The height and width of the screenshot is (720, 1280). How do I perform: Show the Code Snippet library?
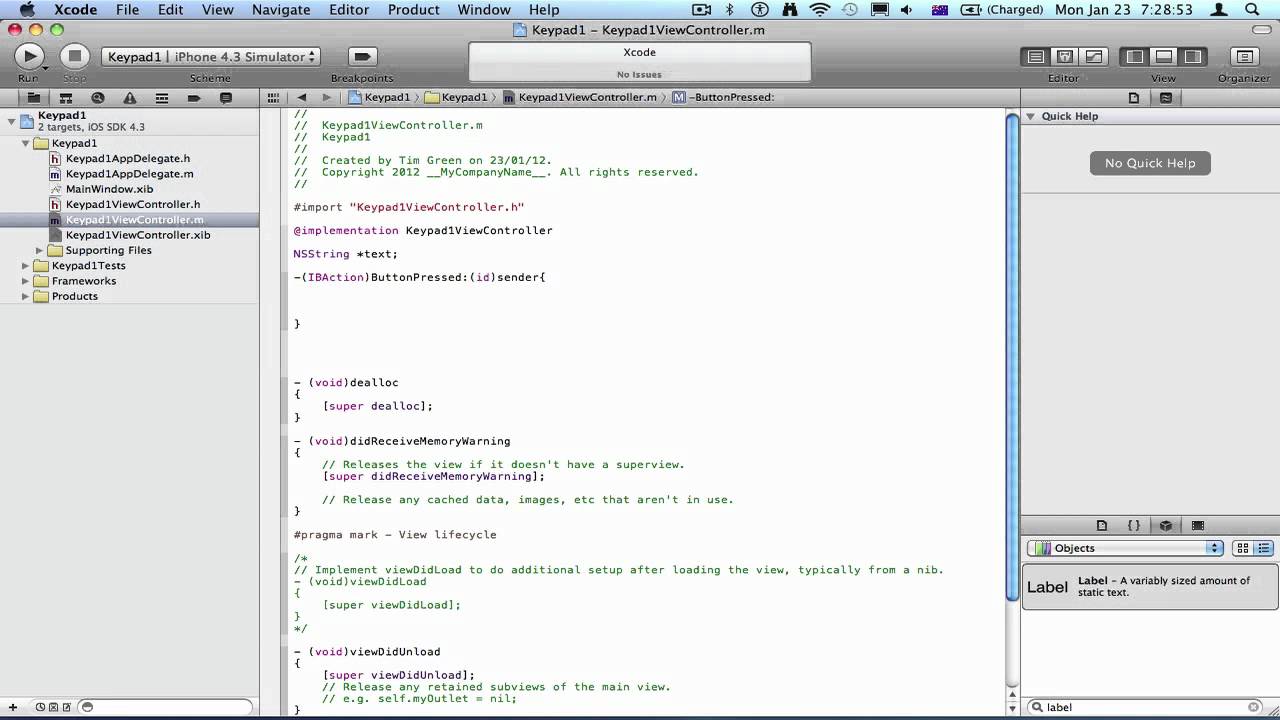pyautogui.click(x=1134, y=526)
